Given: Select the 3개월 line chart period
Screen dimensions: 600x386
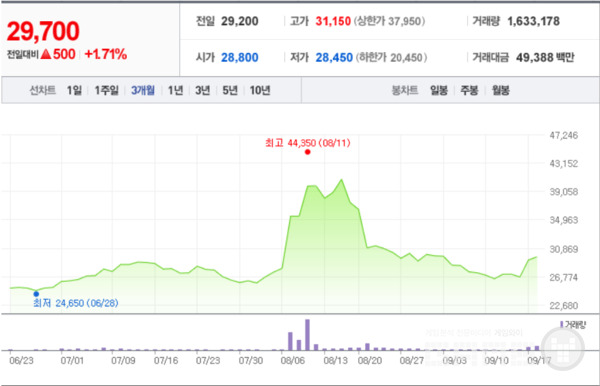Looking at the screenshot, I should [x=143, y=91].
